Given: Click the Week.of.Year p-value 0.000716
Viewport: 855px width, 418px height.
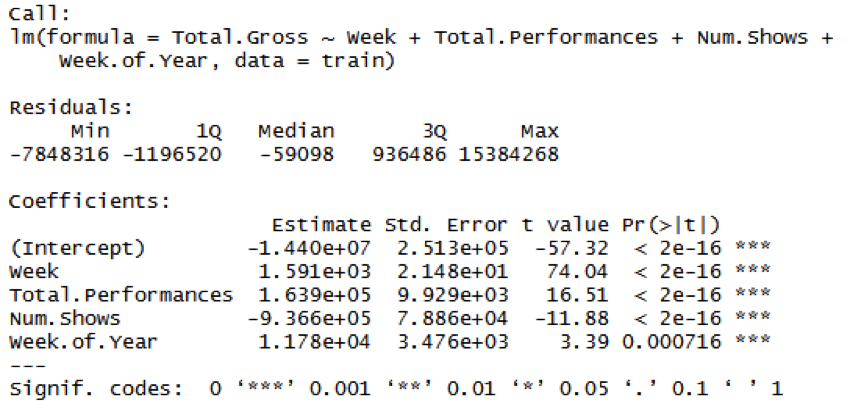Looking at the screenshot, I should [671, 342].
